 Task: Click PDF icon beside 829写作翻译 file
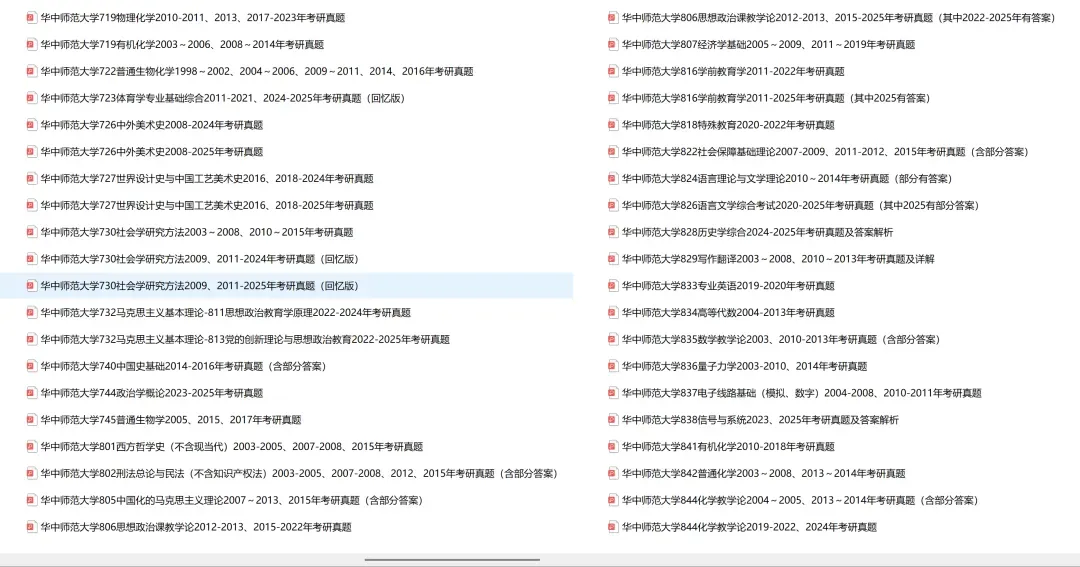[x=612, y=260]
